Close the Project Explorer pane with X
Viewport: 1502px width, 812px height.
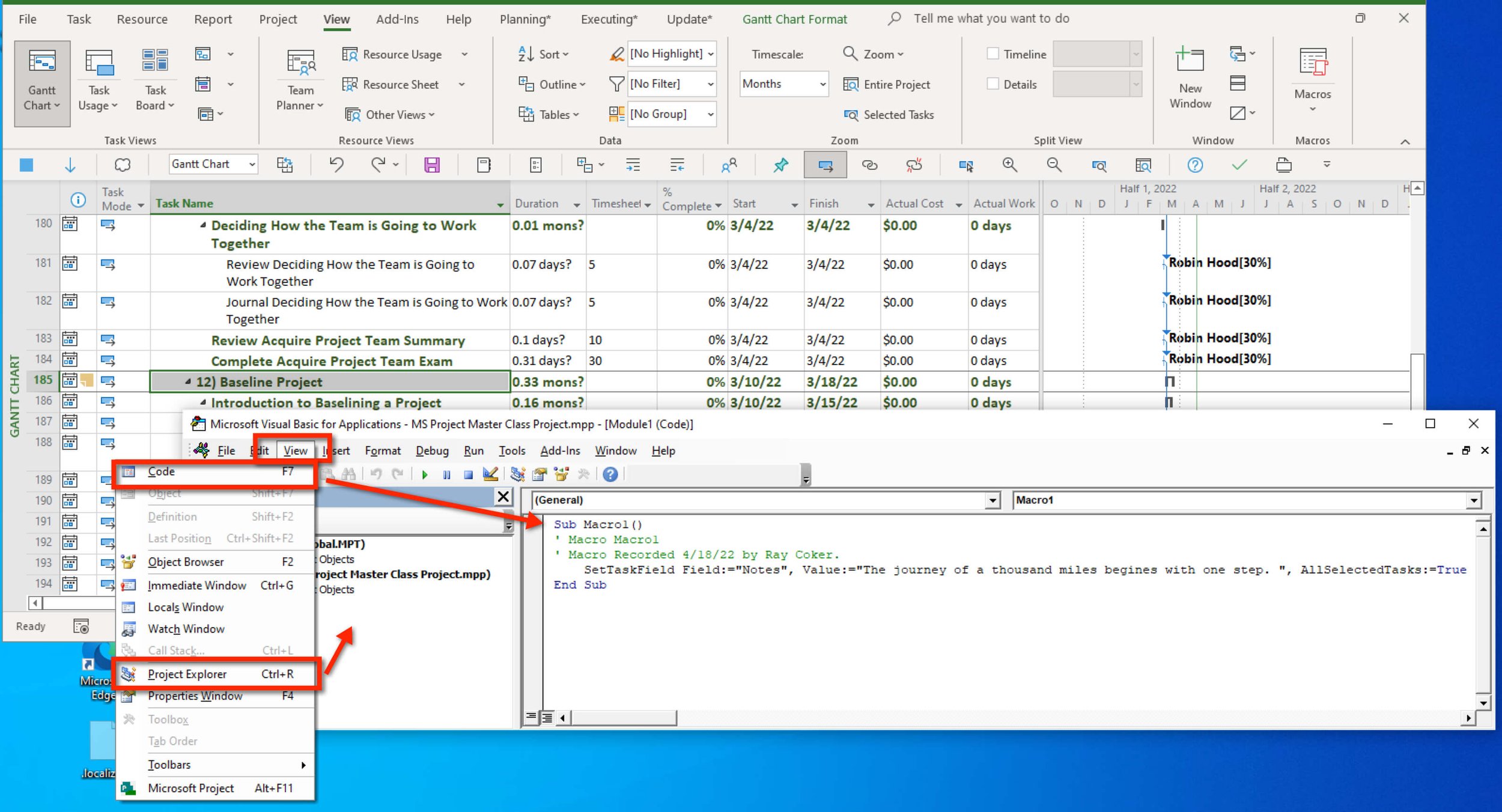(x=503, y=497)
